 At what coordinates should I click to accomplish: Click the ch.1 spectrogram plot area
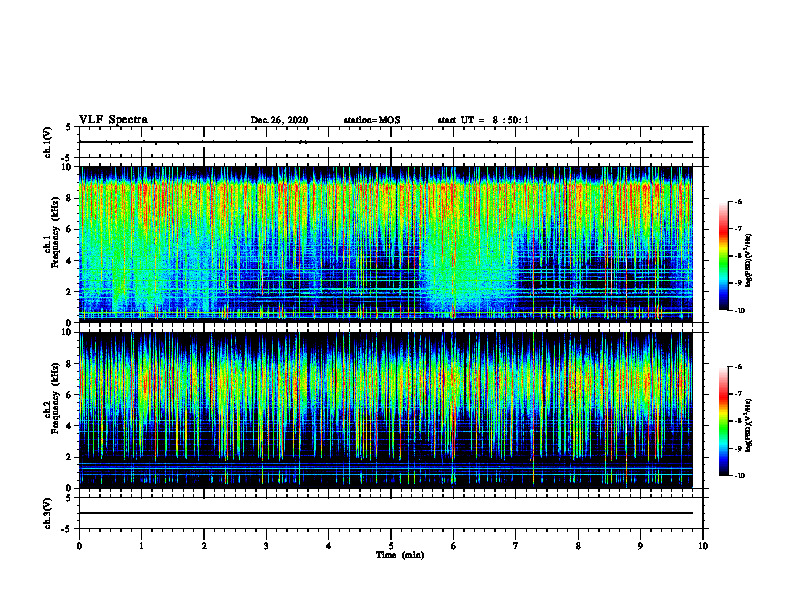(385, 244)
